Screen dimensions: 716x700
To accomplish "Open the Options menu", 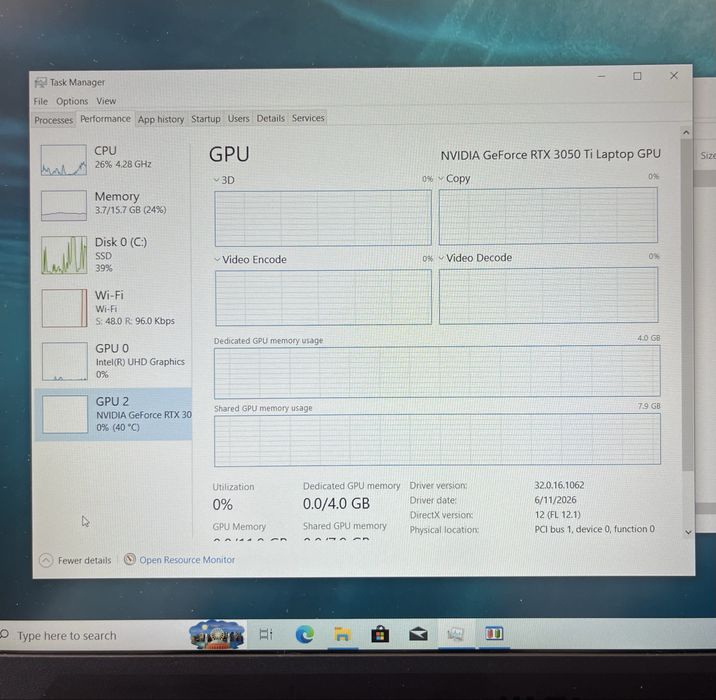I will (72, 101).
